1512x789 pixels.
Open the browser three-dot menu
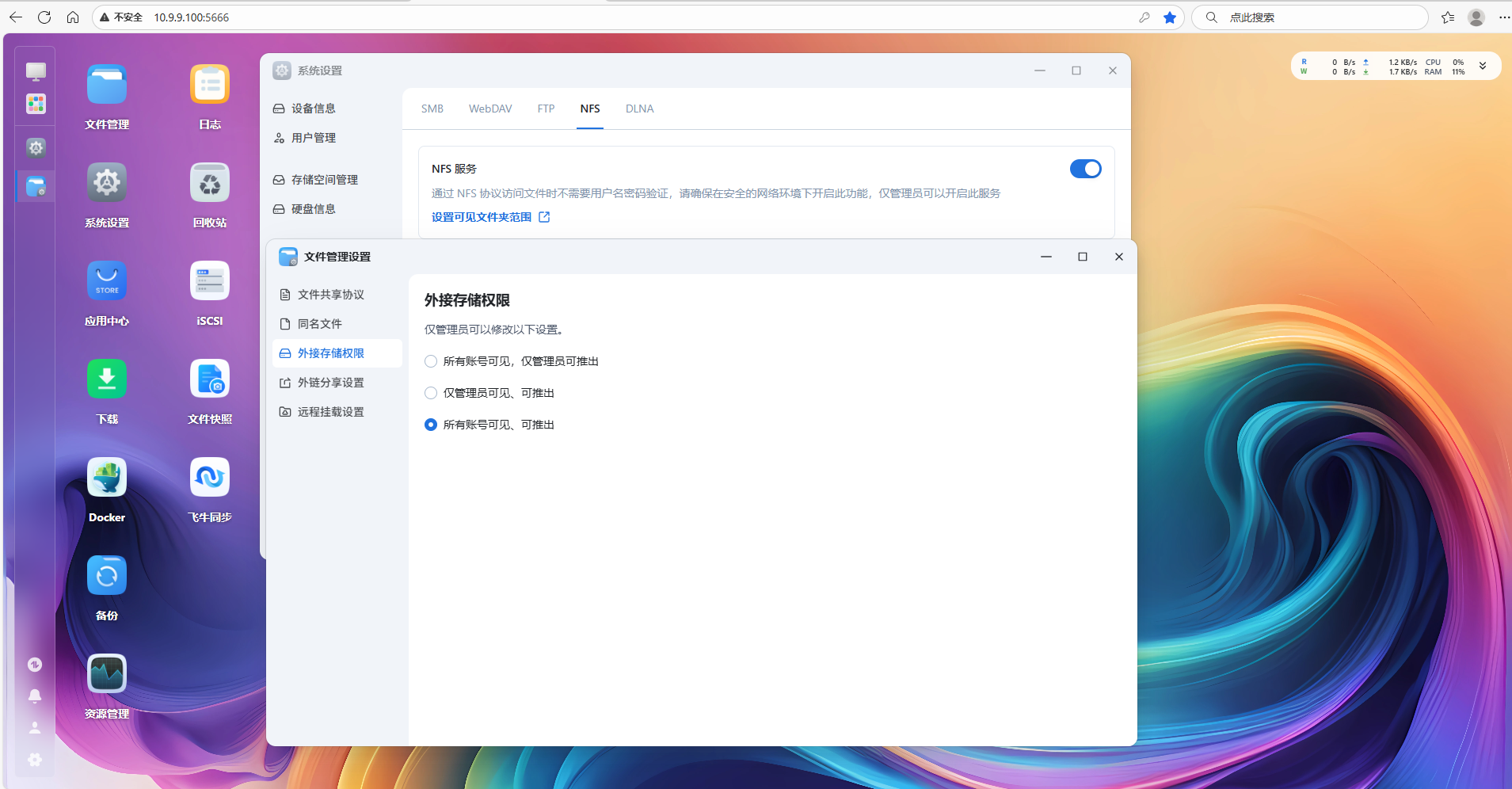[x=1504, y=17]
